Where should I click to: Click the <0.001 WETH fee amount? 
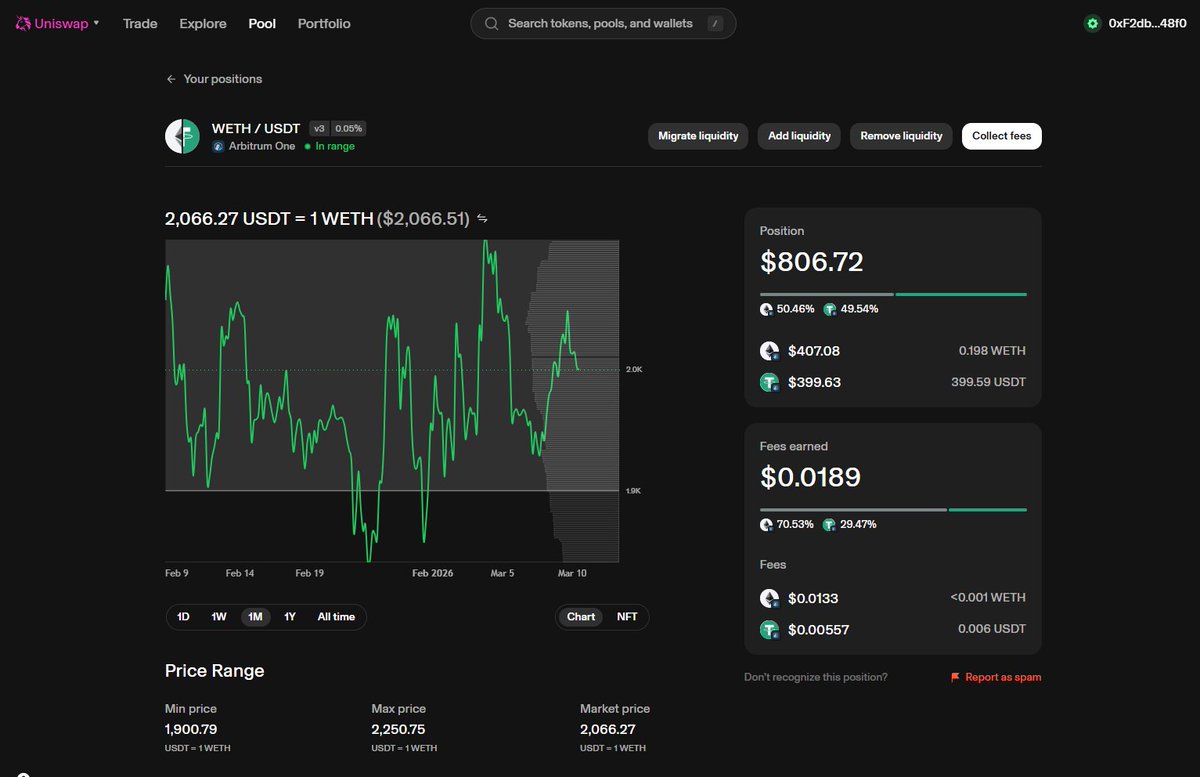(x=988, y=598)
